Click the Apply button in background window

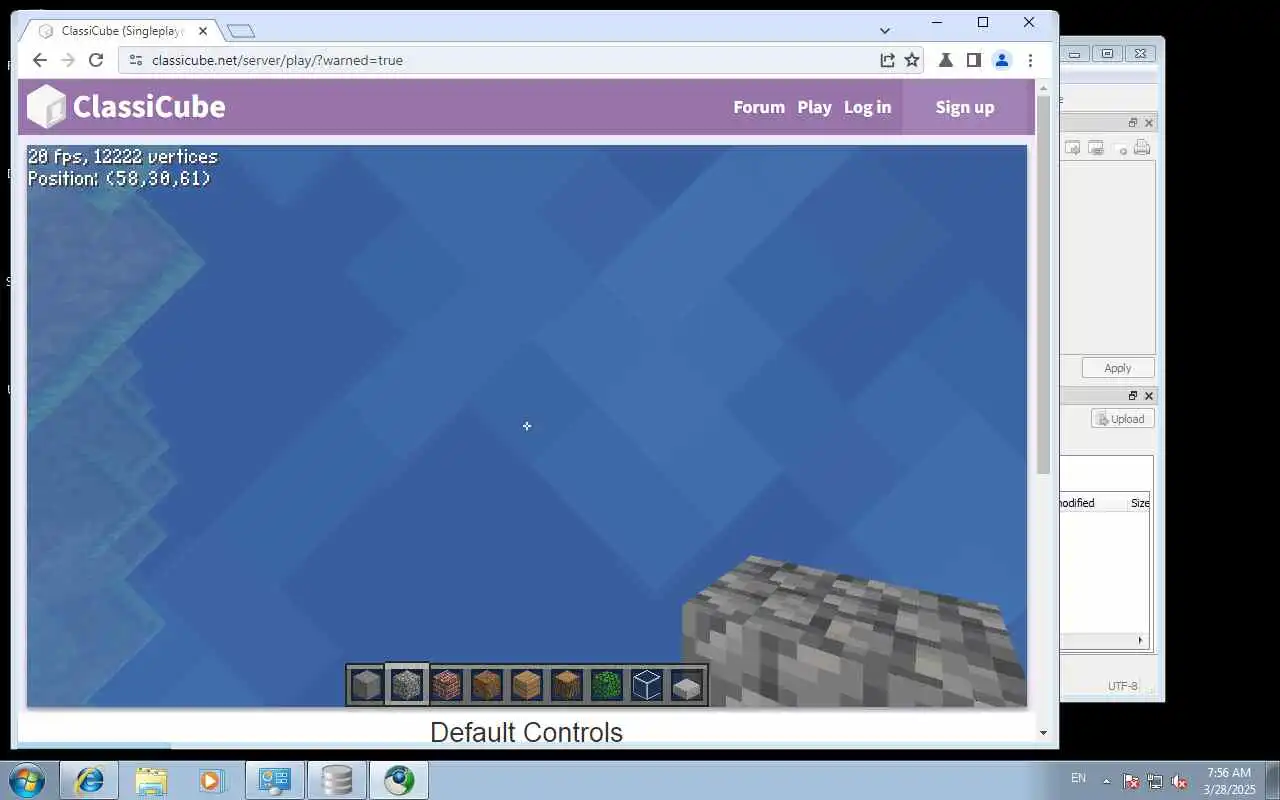[1118, 368]
